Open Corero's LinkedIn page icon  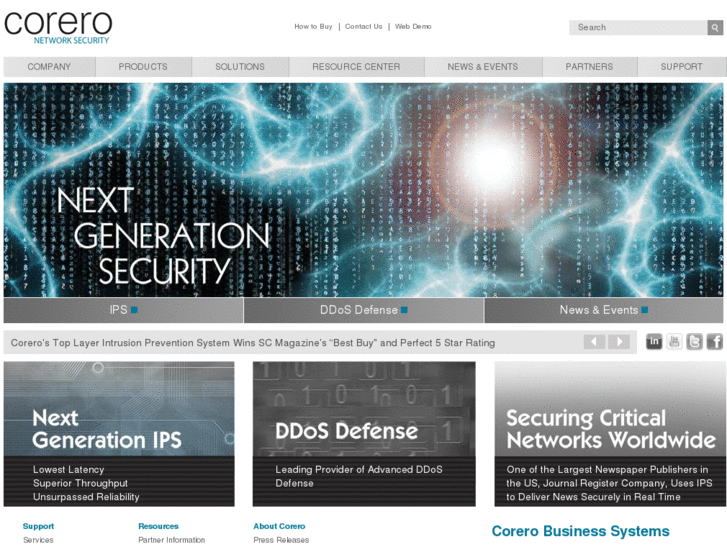pyautogui.click(x=654, y=342)
